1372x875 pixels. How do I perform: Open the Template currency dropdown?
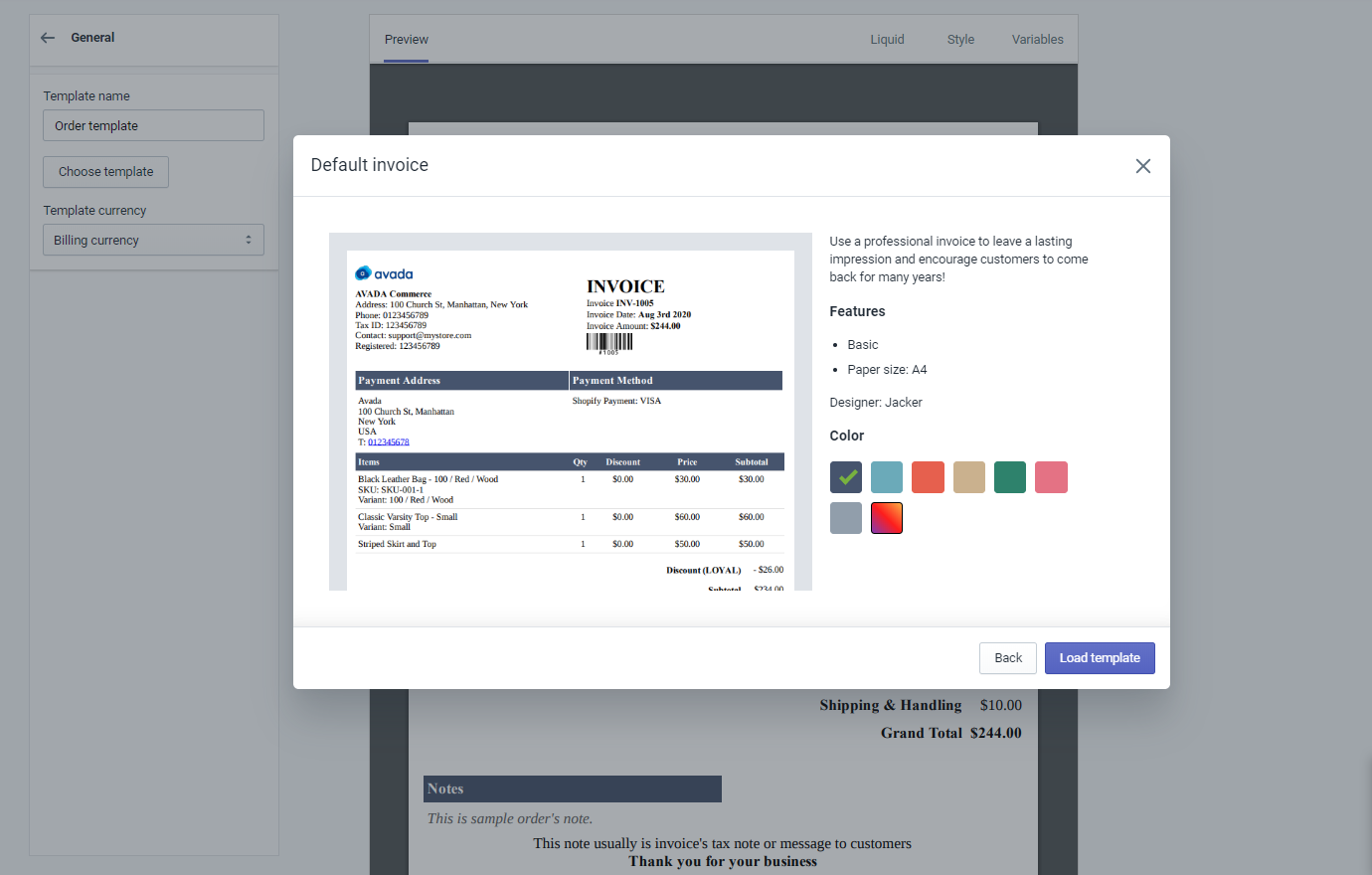pyautogui.click(x=153, y=240)
